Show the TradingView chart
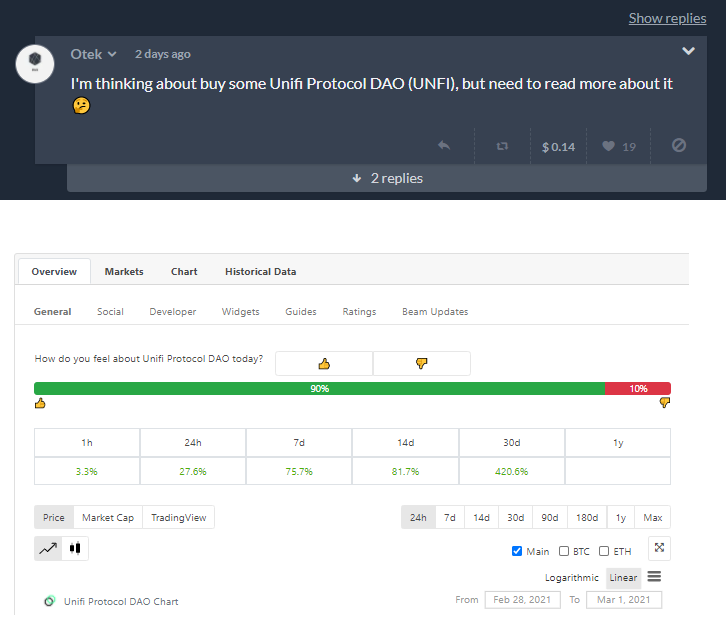 pos(179,518)
